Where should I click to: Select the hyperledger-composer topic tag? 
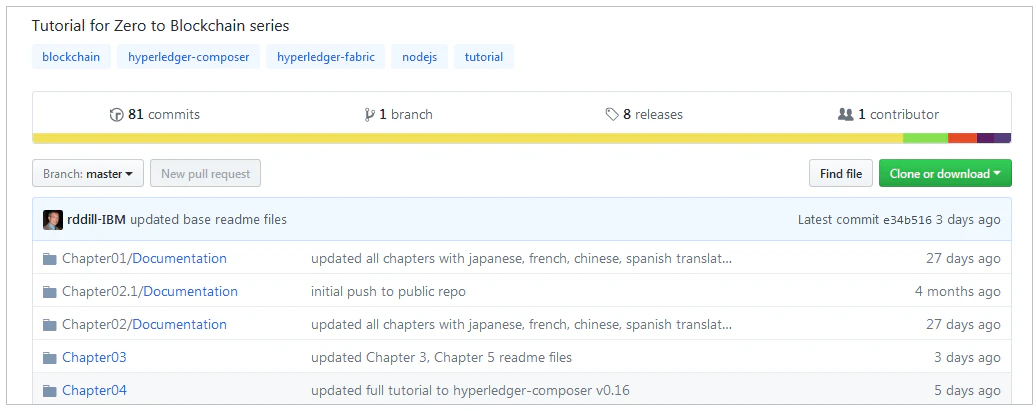click(x=189, y=57)
